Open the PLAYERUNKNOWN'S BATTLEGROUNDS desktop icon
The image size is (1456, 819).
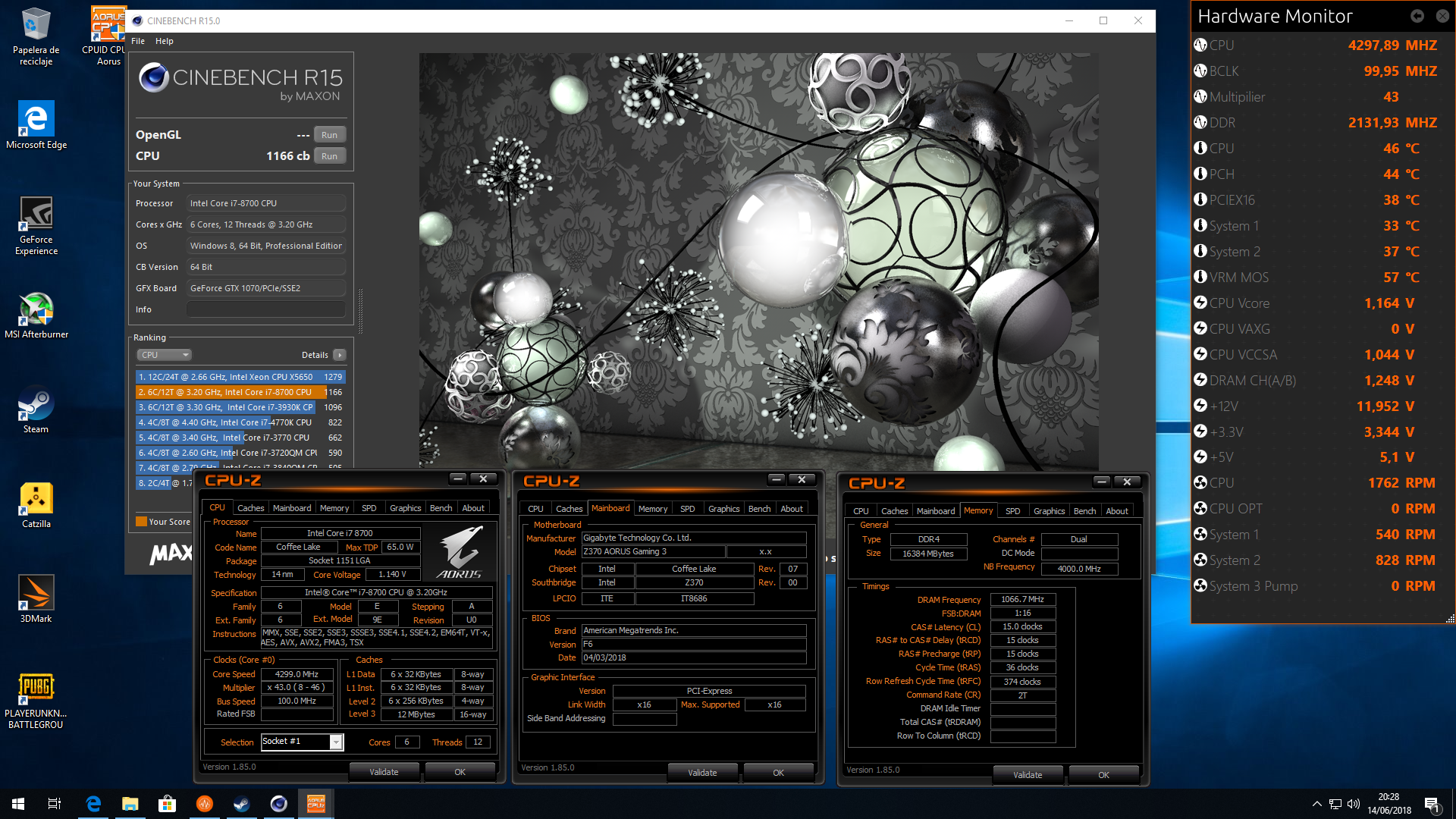click(x=36, y=701)
